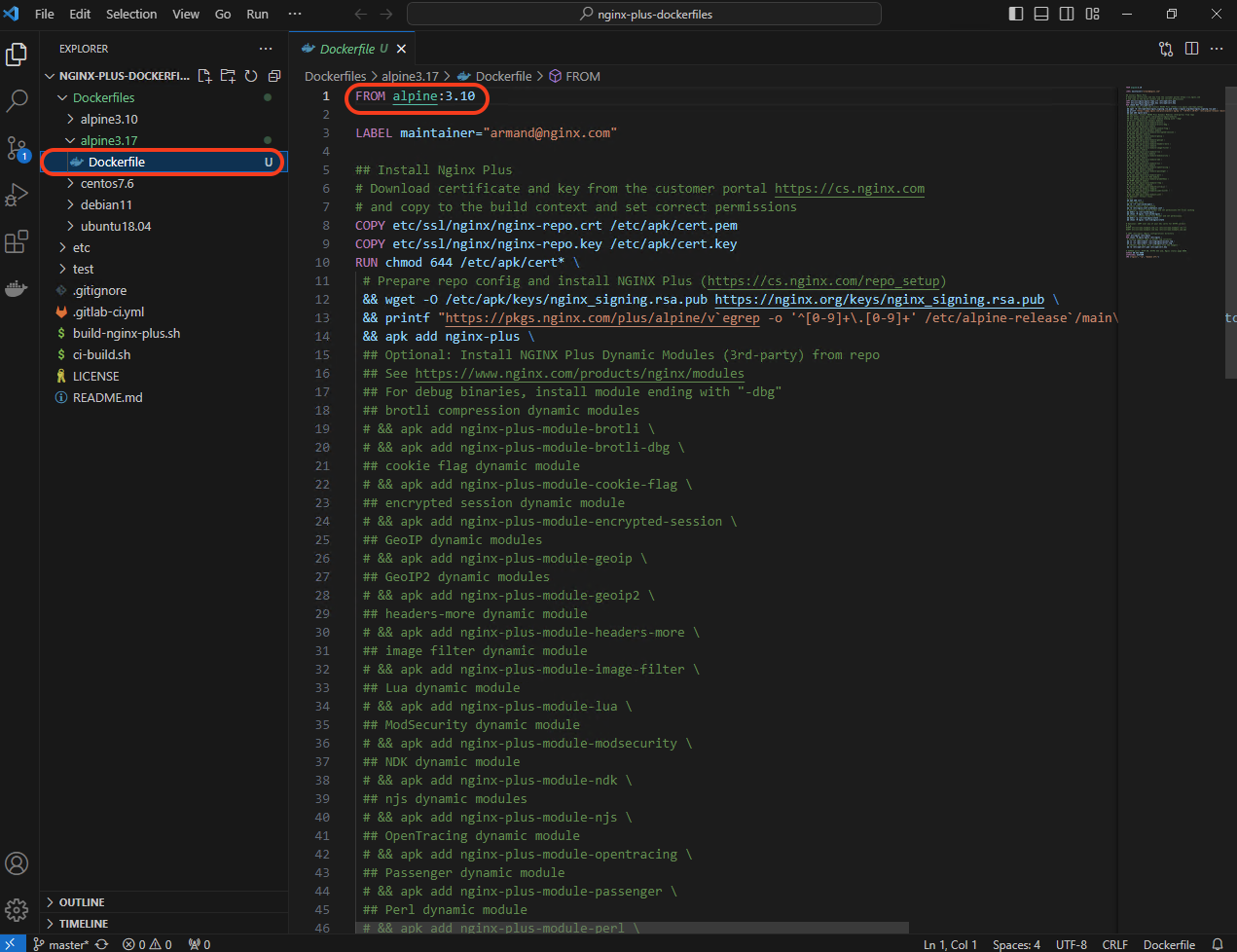Toggle secondary side bar visibility
The image size is (1237, 952).
pos(1067,14)
